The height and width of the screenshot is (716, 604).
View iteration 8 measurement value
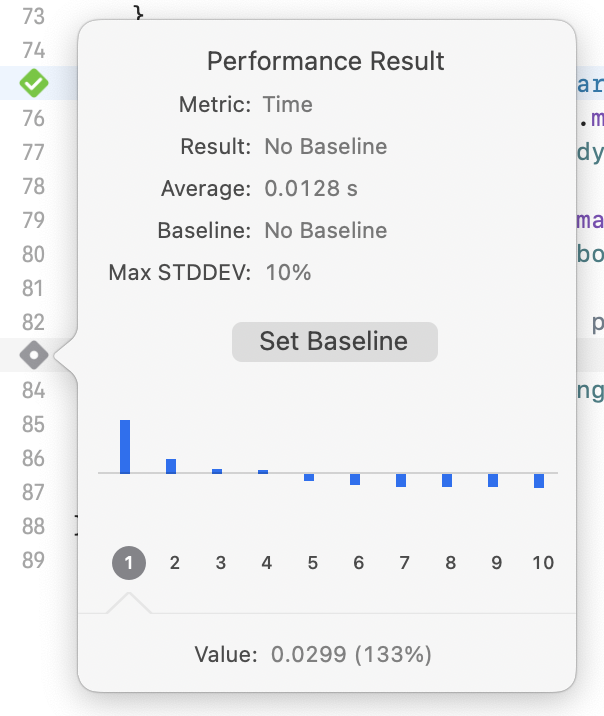click(451, 563)
